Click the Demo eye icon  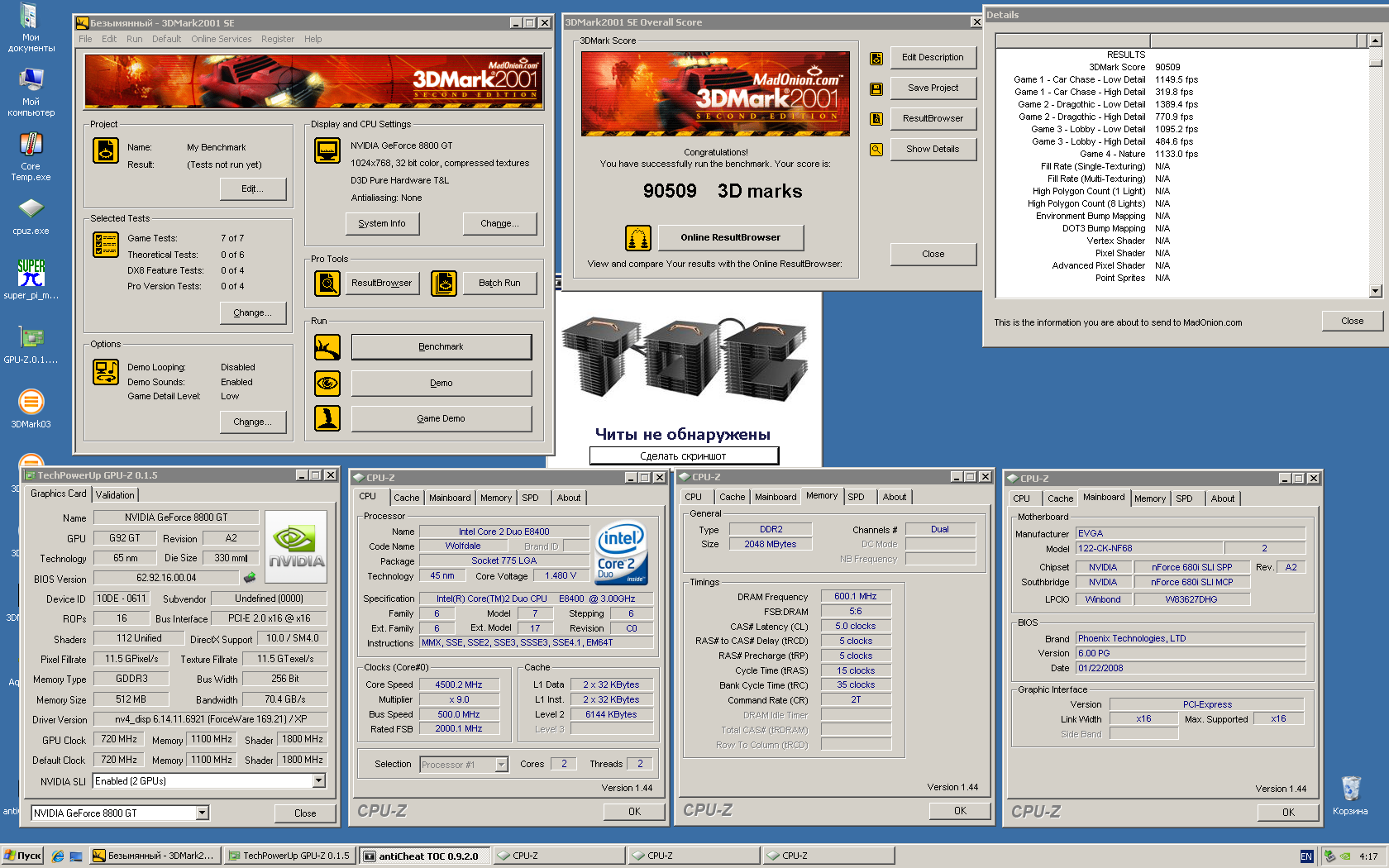coord(327,383)
